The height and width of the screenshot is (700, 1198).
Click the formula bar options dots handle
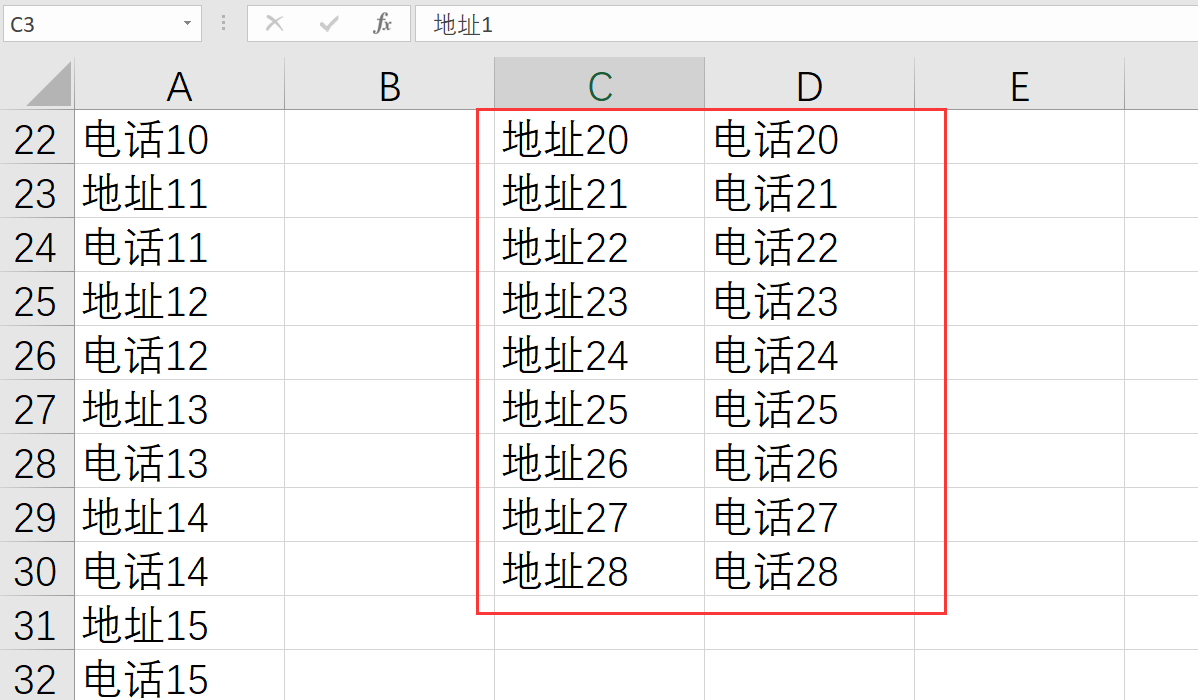pos(223,24)
